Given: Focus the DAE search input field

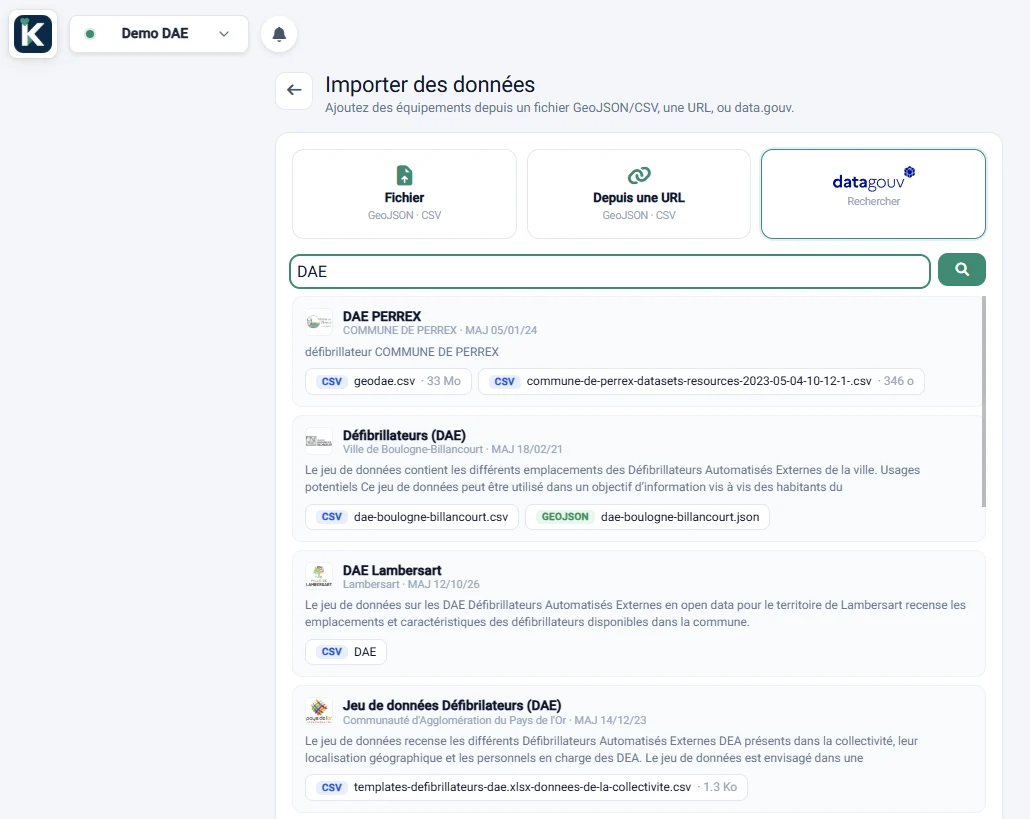Looking at the screenshot, I should 610,271.
